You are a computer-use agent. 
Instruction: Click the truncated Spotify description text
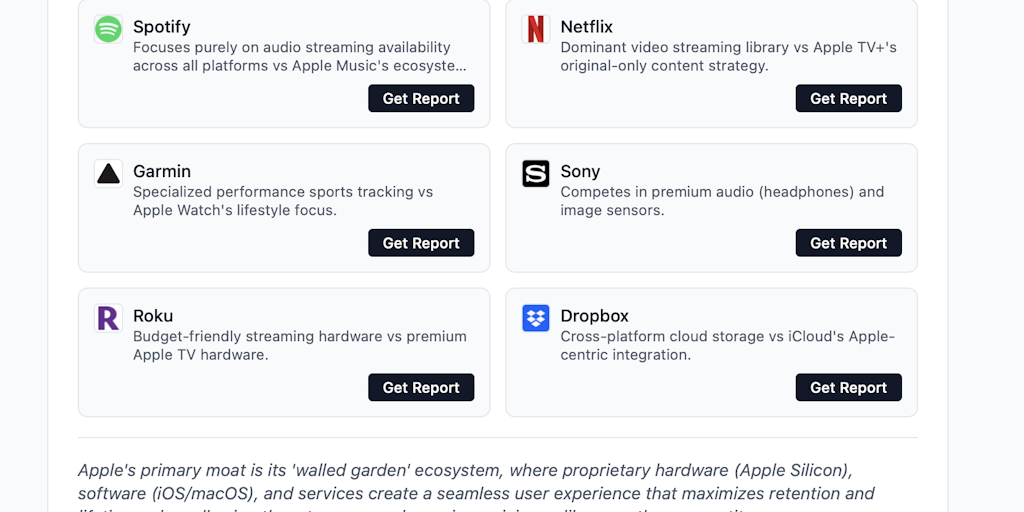pyautogui.click(x=299, y=56)
